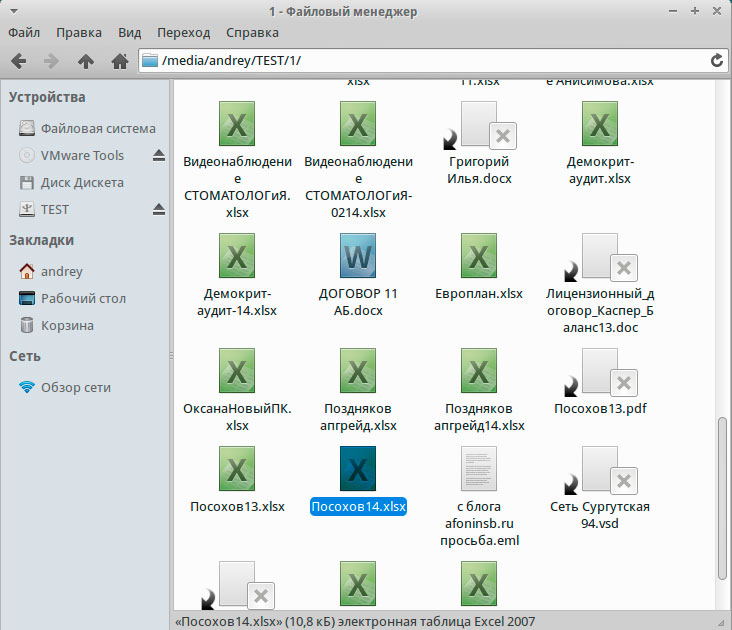Open Обзор сети network browser
Image resolution: width=732 pixels, height=630 pixels.
click(x=75, y=387)
